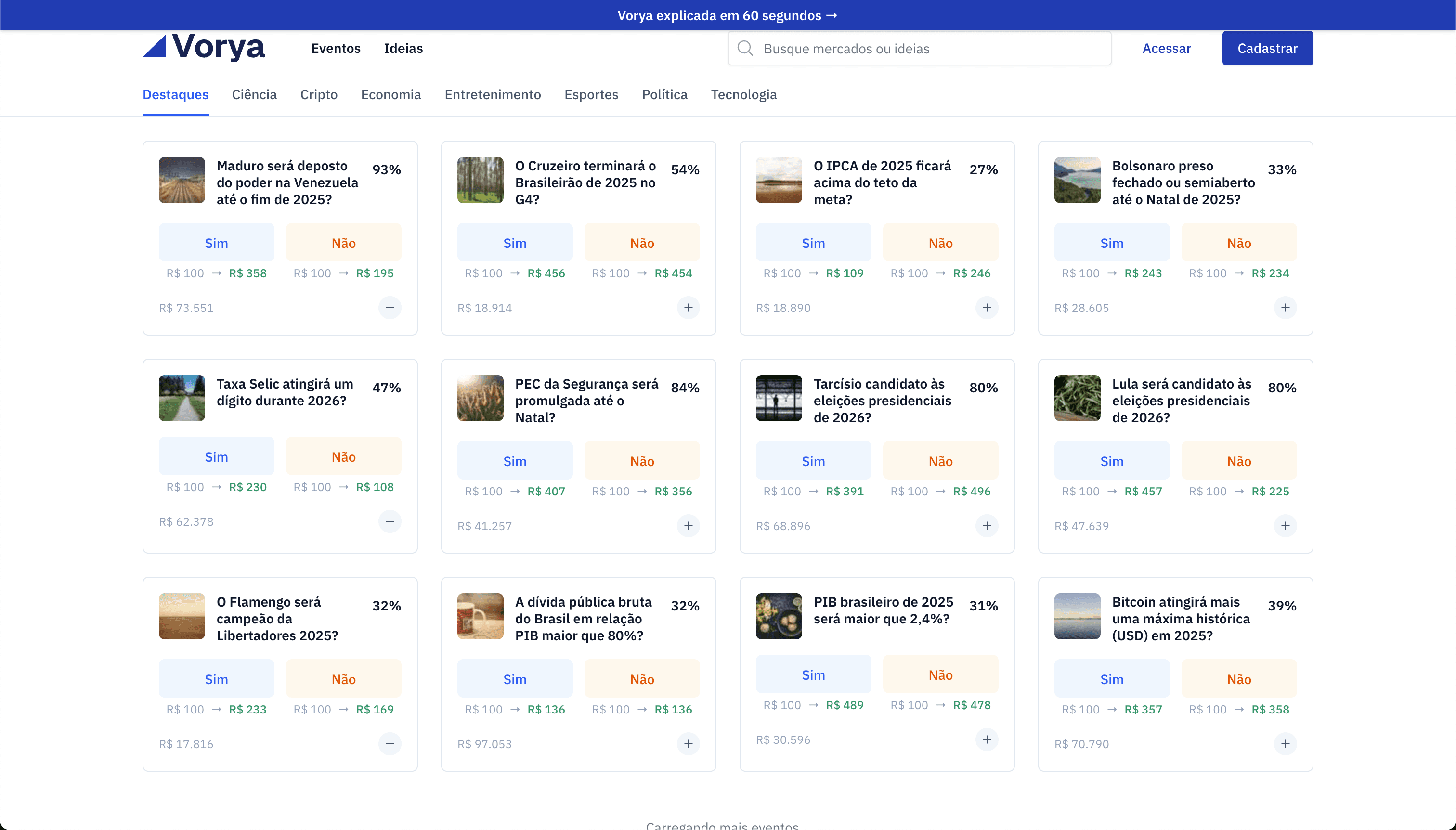Select Não on the IPCA 2025 market
Viewport: 1456px width, 830px height.
tap(939, 242)
